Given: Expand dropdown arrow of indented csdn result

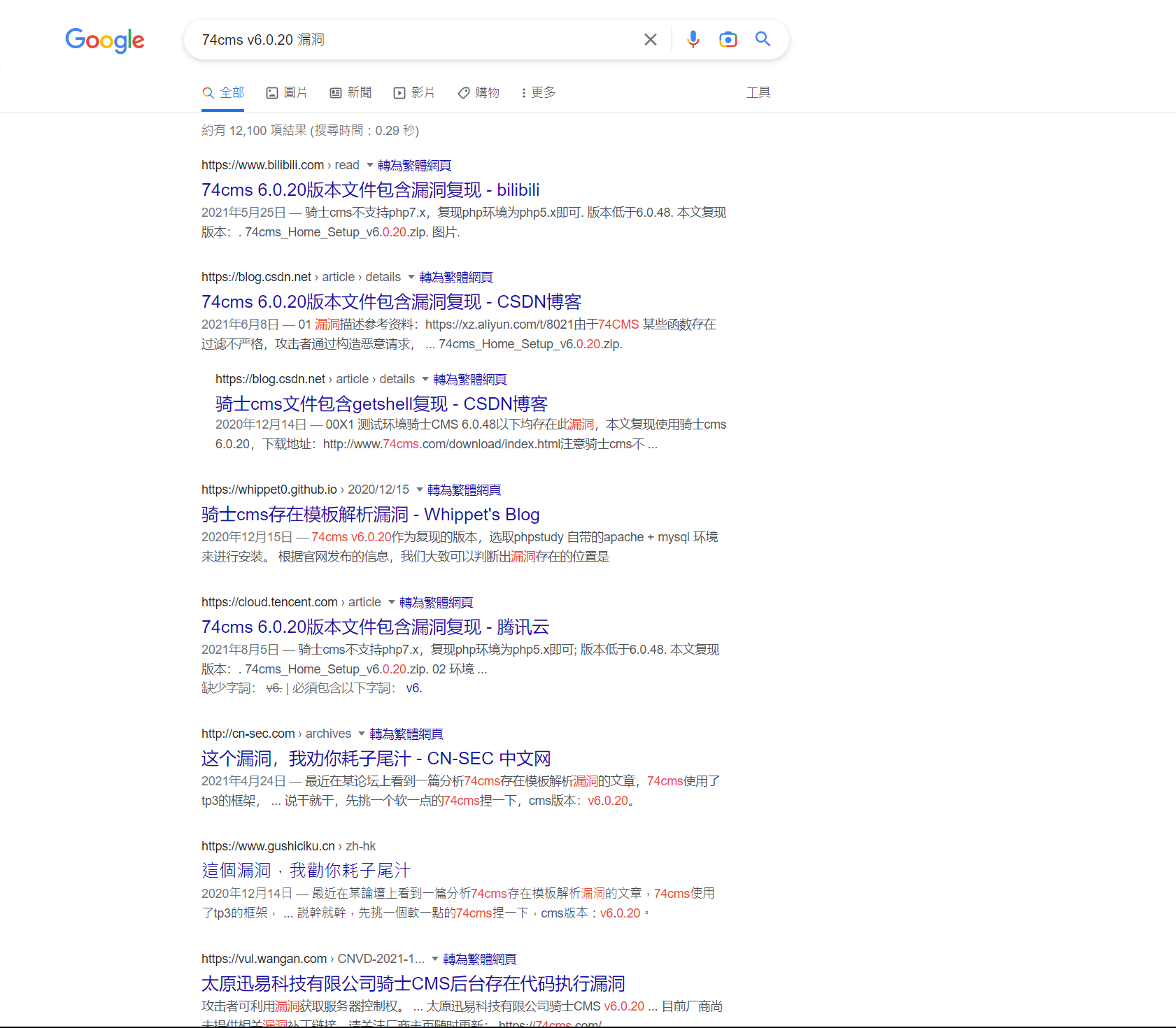Looking at the screenshot, I should coord(425,379).
